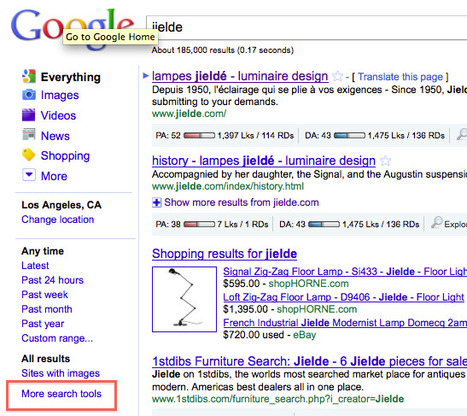Click www.jielde.com/index/history.html URL
The height and width of the screenshot is (416, 467).
tap(228, 186)
